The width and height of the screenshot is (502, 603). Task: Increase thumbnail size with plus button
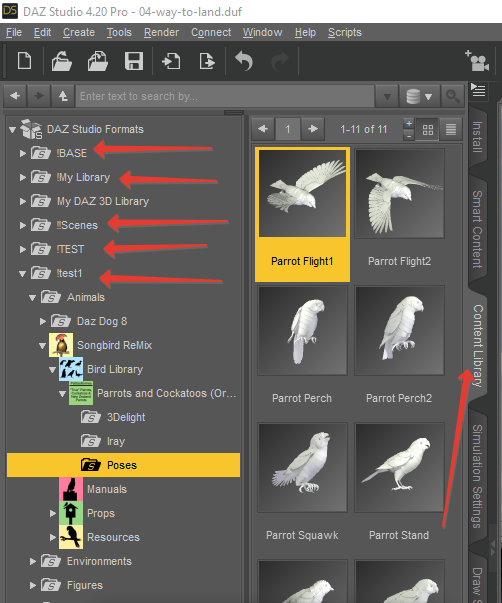pos(409,124)
